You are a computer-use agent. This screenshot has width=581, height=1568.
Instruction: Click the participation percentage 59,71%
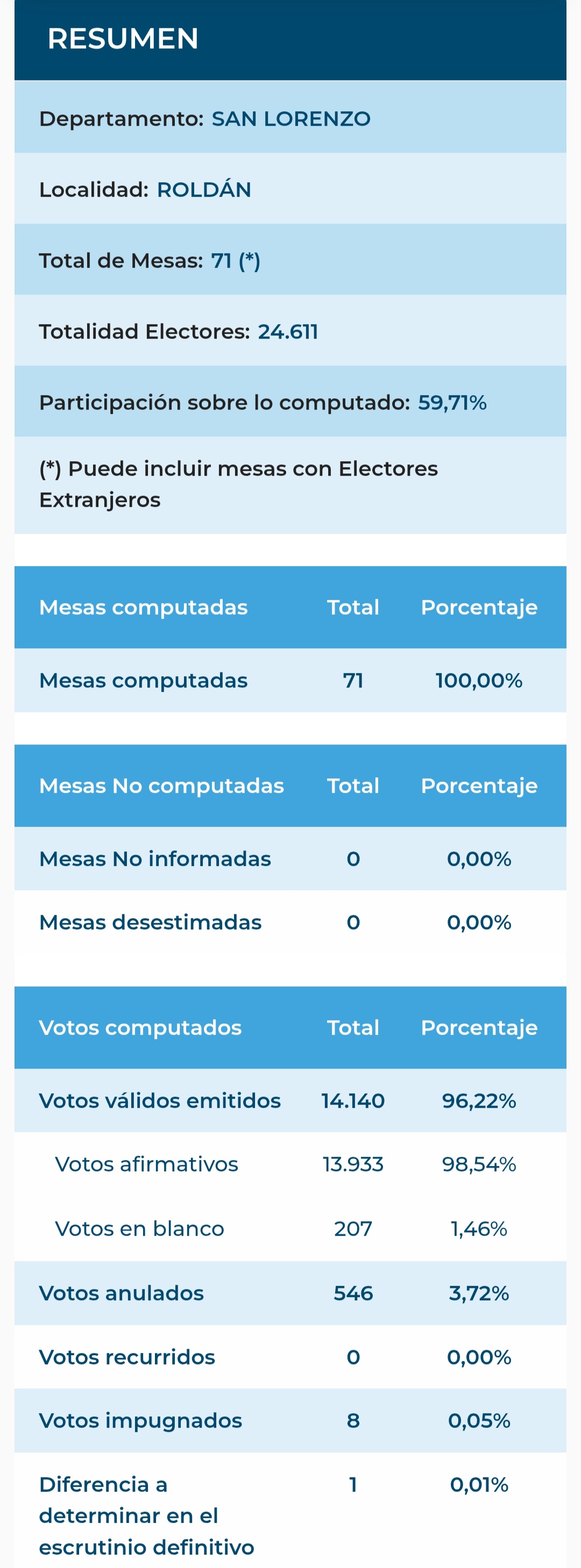tap(452, 403)
